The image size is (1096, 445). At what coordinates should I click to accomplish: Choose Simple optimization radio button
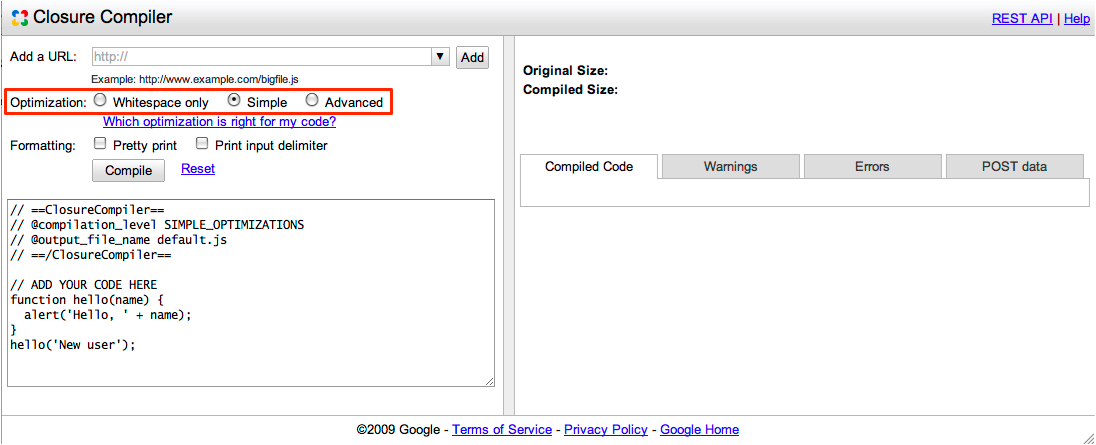(234, 101)
